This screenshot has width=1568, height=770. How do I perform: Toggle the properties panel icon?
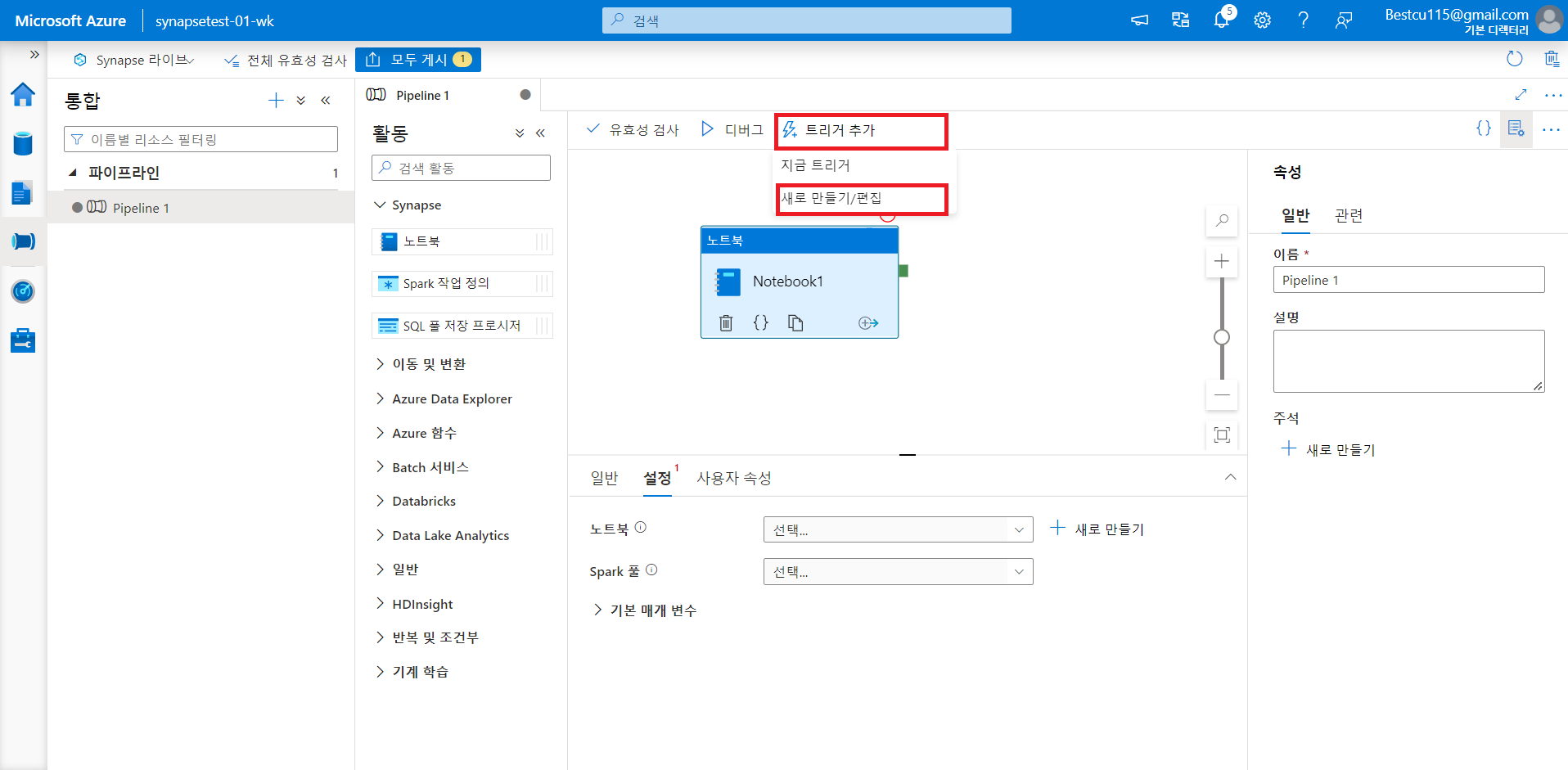click(1516, 129)
